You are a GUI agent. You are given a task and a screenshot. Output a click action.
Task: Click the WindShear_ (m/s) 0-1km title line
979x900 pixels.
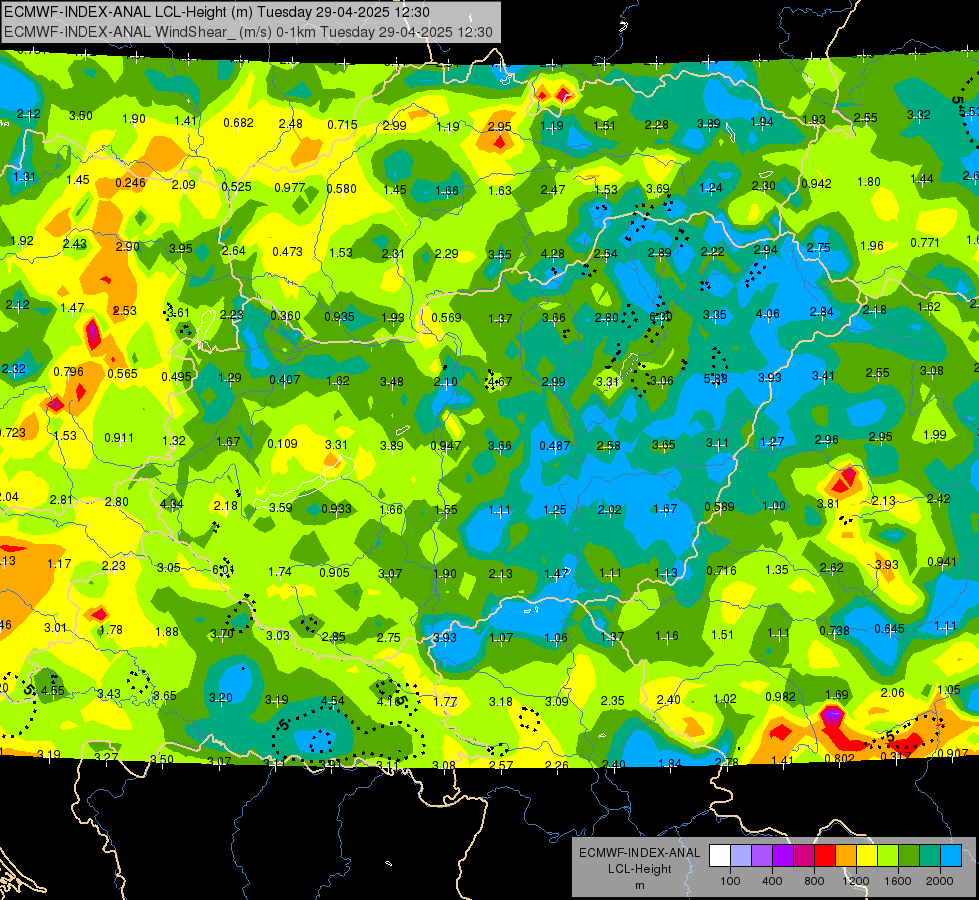[248, 32]
